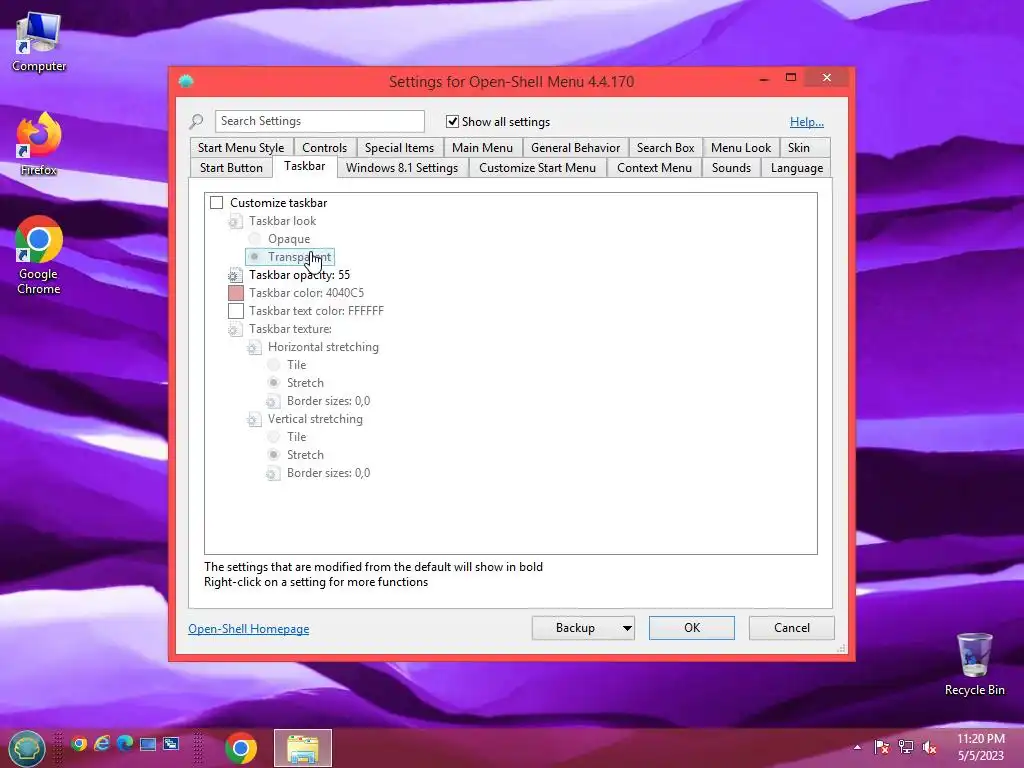The image size is (1024, 768).
Task: Click the Switch Windows quick launch icon
Action: click(x=171, y=744)
